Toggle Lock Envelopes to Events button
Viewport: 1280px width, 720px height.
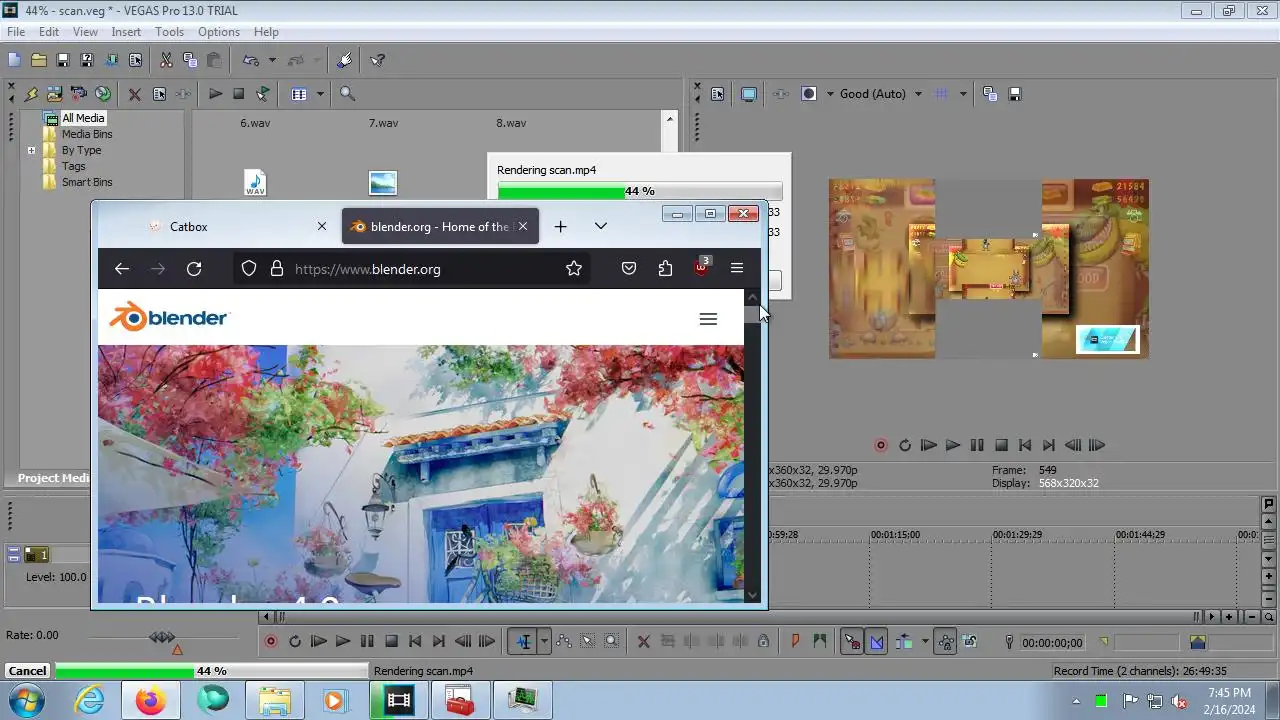[945, 642]
